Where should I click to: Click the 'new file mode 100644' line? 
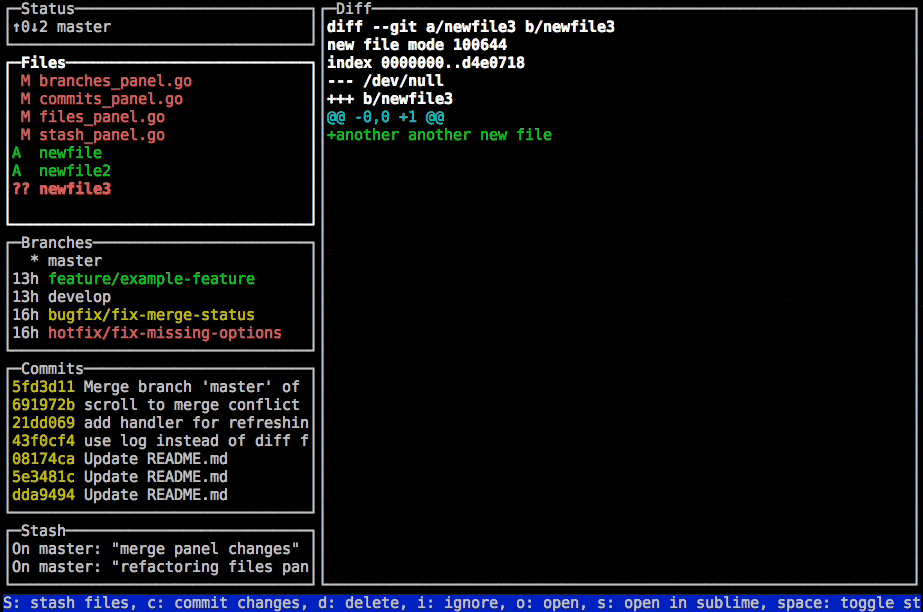pyautogui.click(x=417, y=45)
